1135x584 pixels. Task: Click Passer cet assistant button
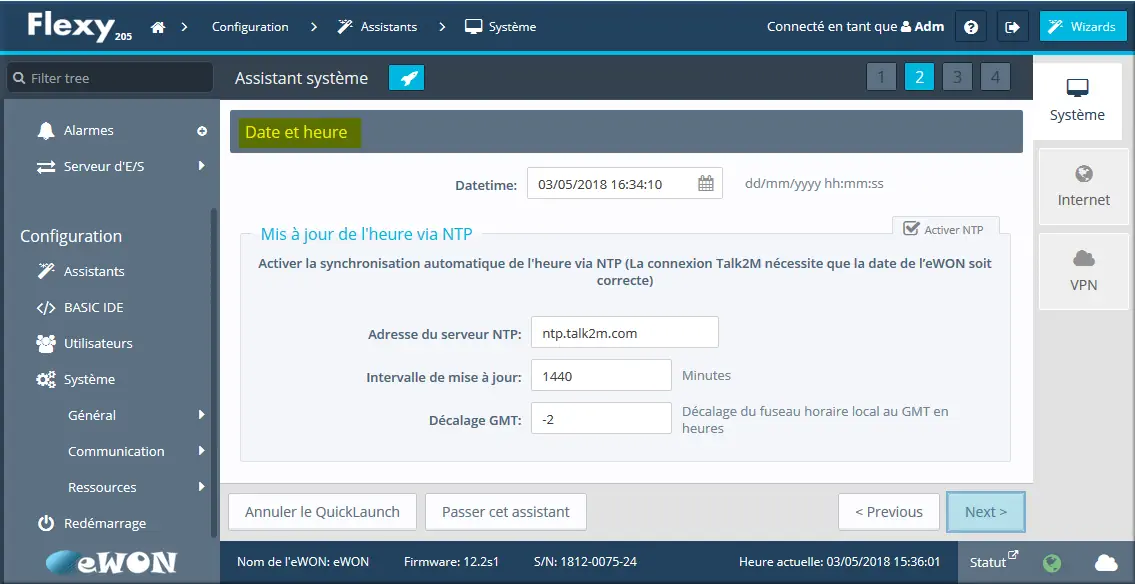505,512
